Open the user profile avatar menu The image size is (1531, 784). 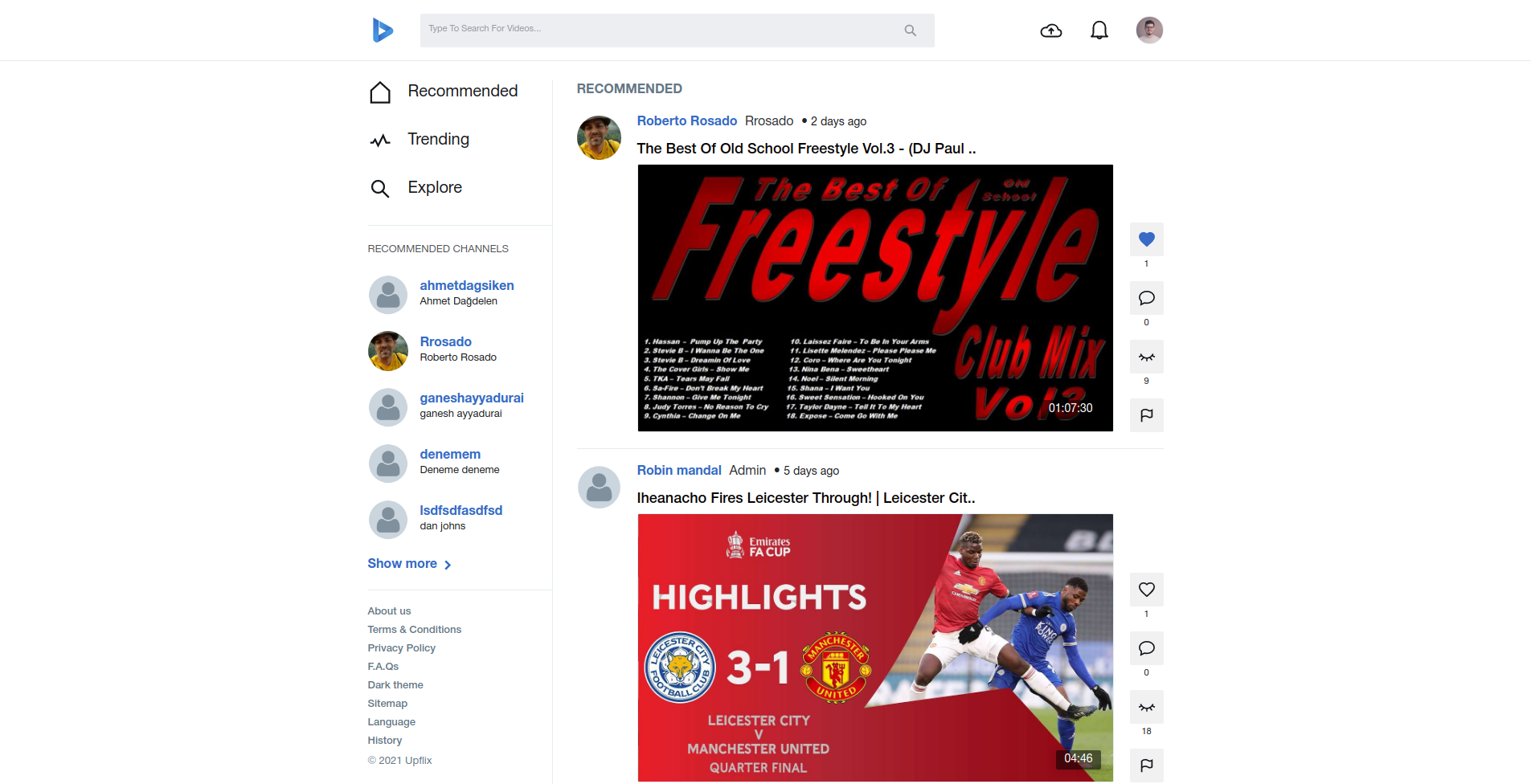coord(1149,31)
